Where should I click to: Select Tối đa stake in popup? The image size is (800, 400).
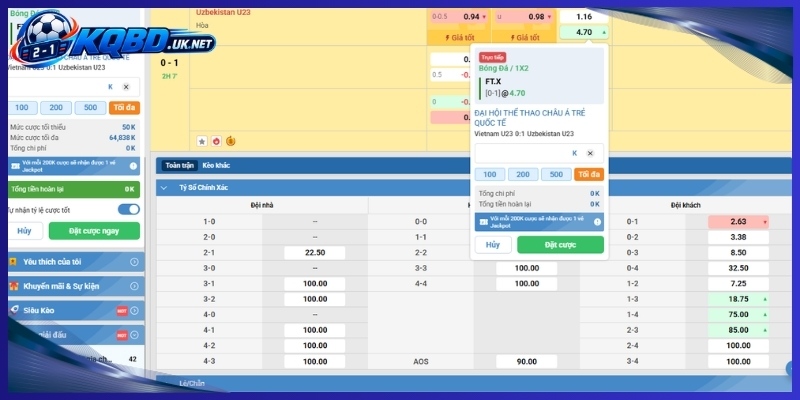[589, 174]
